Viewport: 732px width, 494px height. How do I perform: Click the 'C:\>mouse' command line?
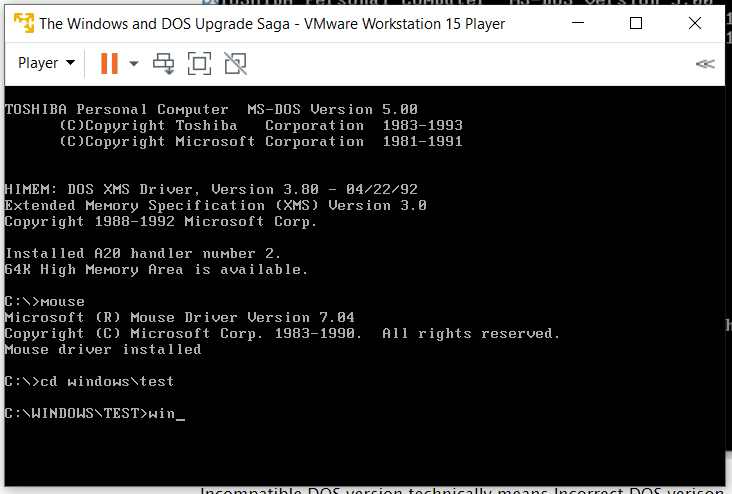coord(45,302)
